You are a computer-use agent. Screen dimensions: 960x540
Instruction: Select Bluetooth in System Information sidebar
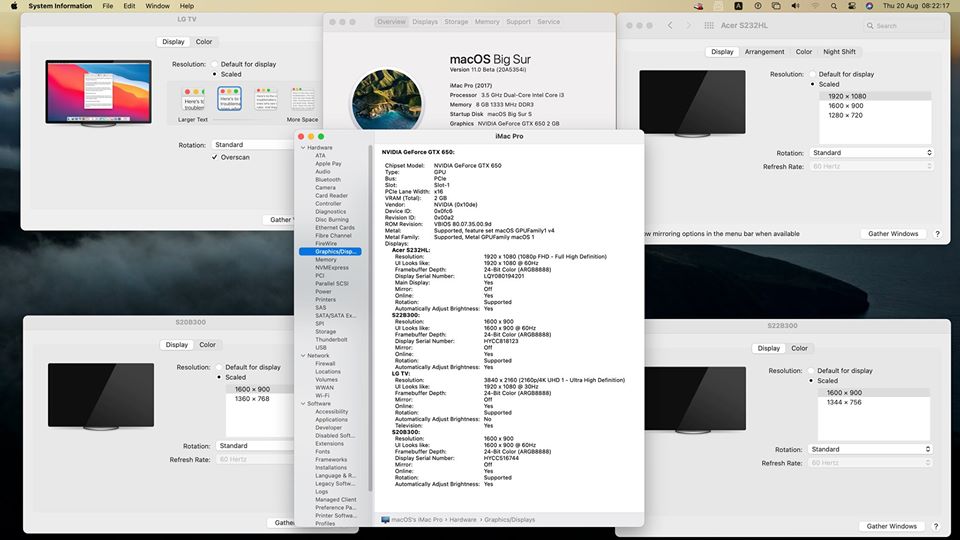(328, 179)
